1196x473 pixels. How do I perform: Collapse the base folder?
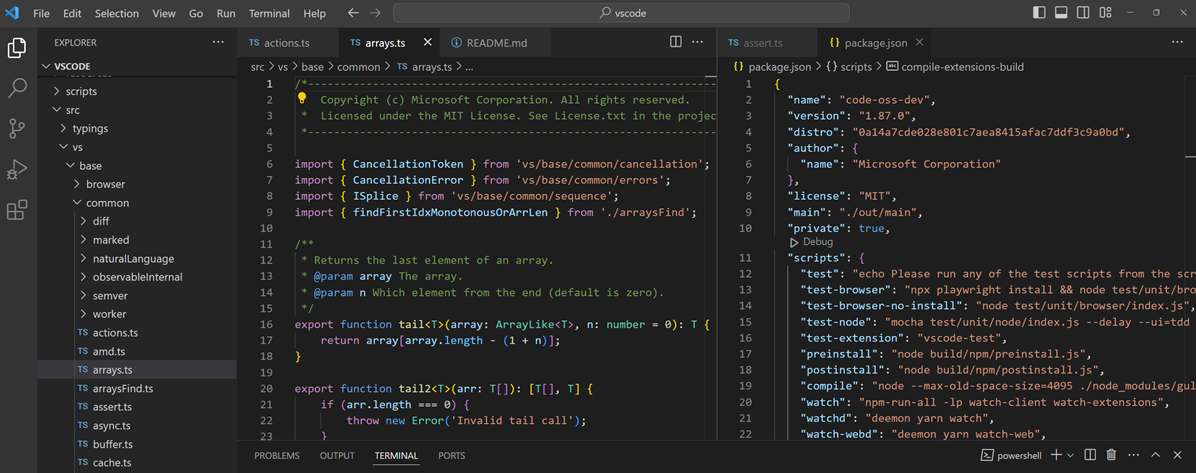tap(69, 166)
